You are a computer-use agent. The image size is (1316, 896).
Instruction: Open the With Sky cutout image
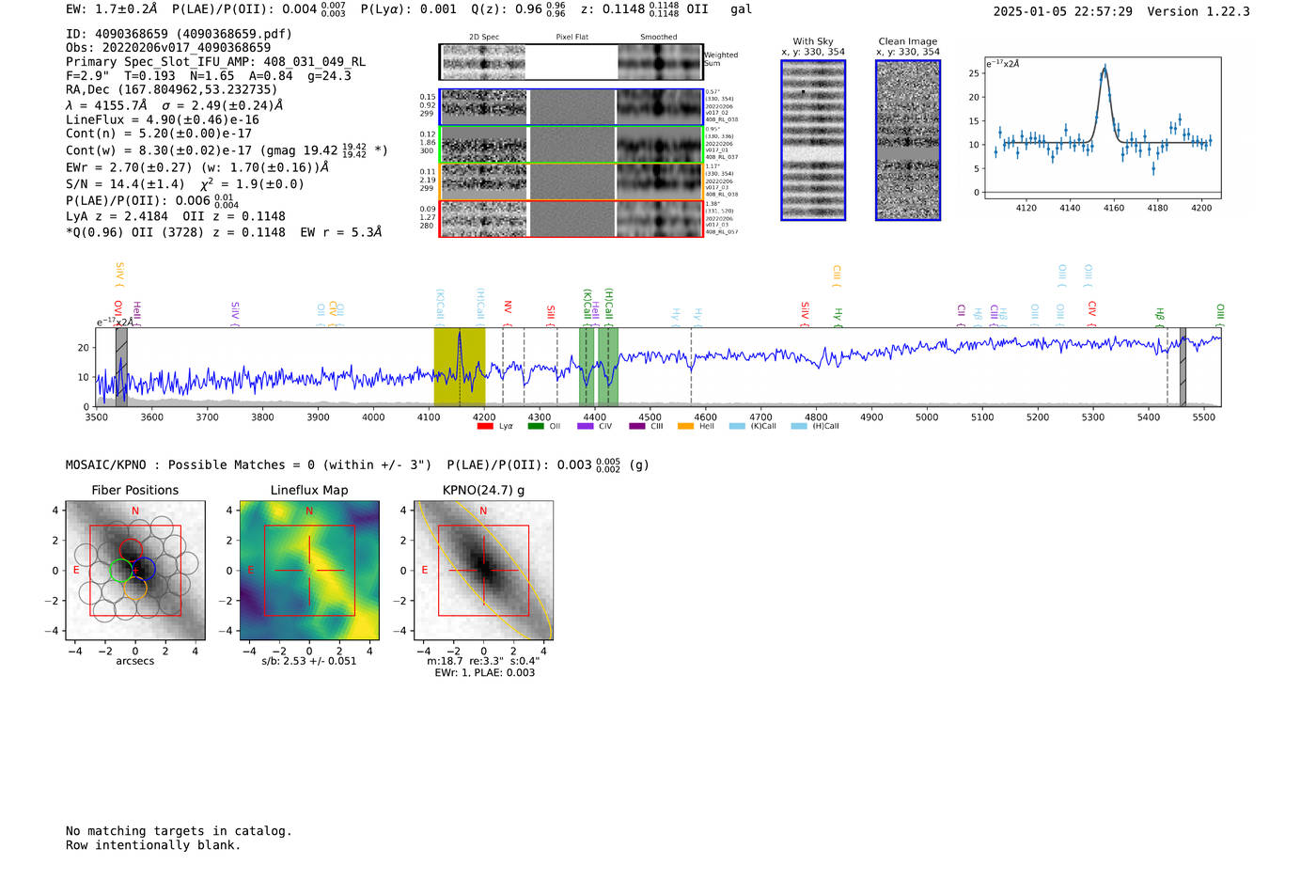pyautogui.click(x=813, y=140)
